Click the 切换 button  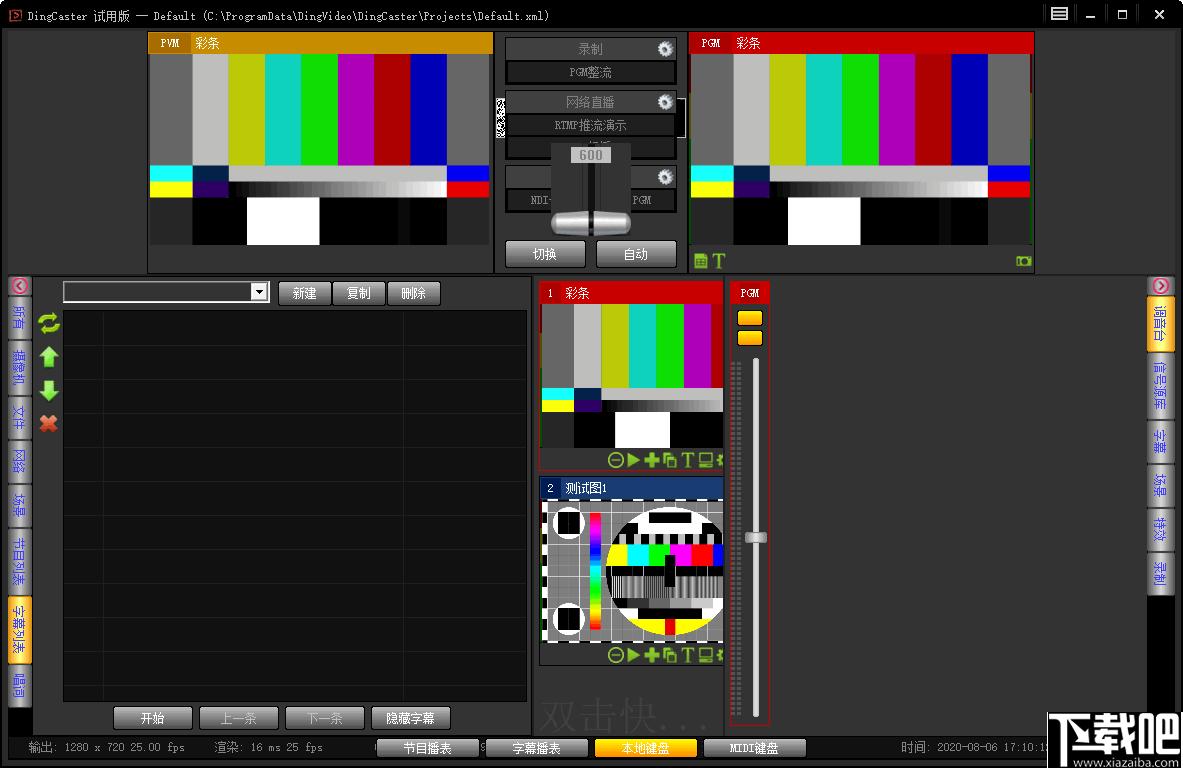point(545,254)
